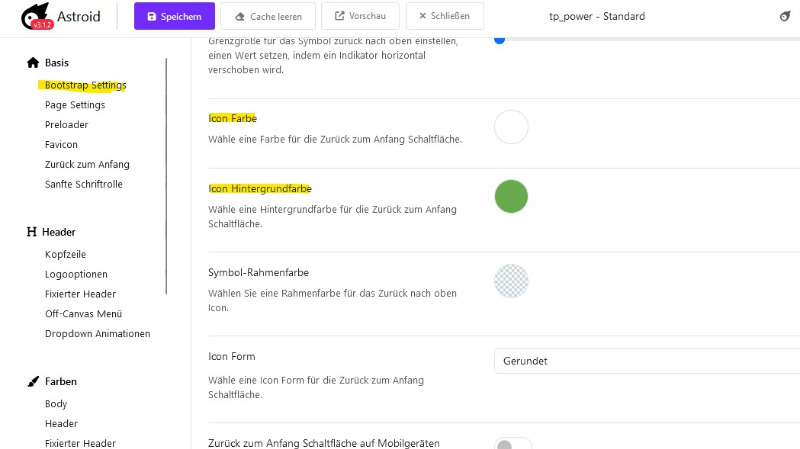Click the H icon beside Header
The width and height of the screenshot is (800, 449).
tap(32, 232)
